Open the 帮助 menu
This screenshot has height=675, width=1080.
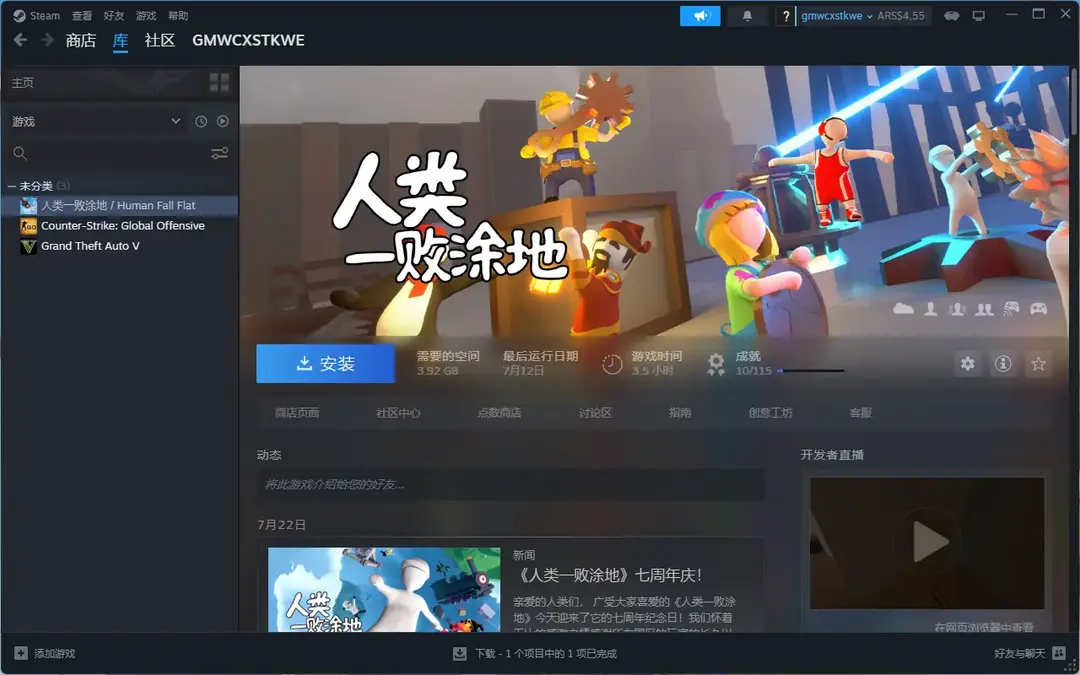coord(178,16)
